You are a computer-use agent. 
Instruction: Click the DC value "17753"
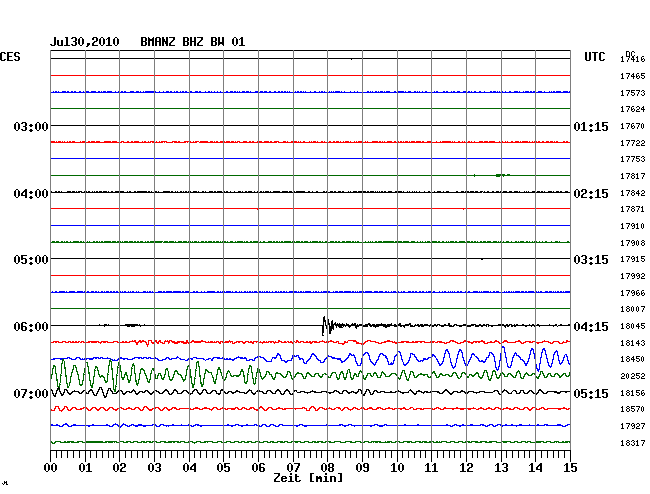coord(633,159)
